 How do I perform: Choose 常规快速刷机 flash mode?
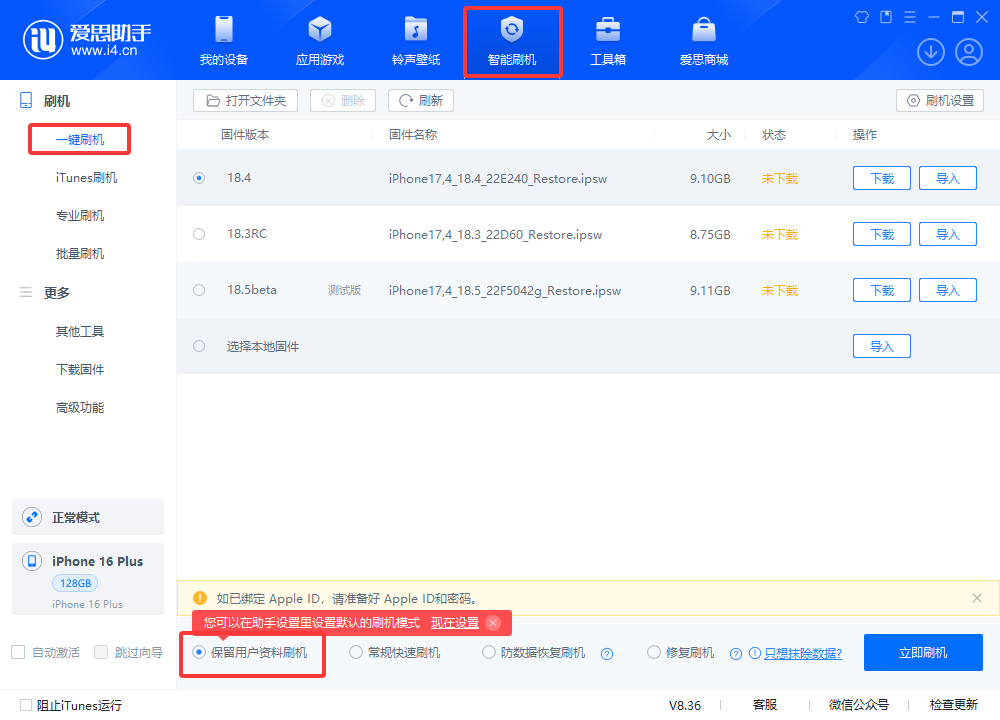click(x=356, y=651)
